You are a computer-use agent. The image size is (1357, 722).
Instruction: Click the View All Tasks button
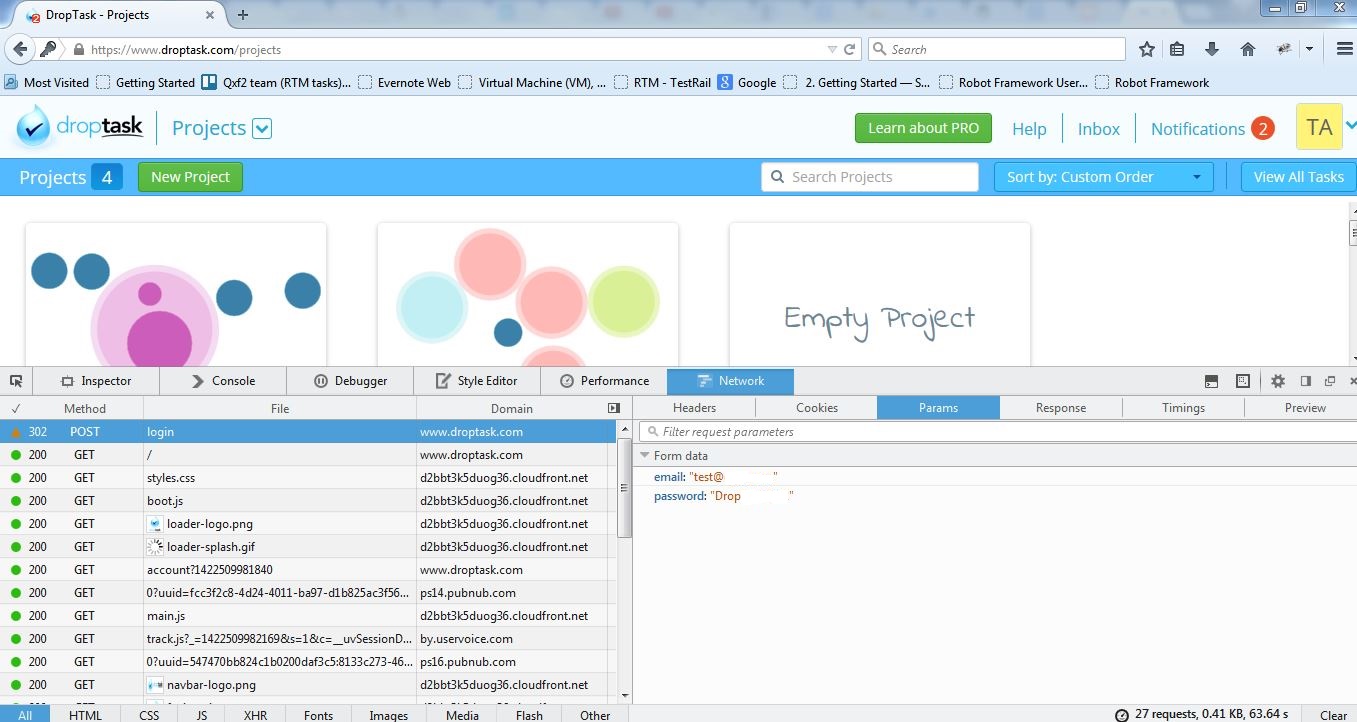coord(1298,177)
